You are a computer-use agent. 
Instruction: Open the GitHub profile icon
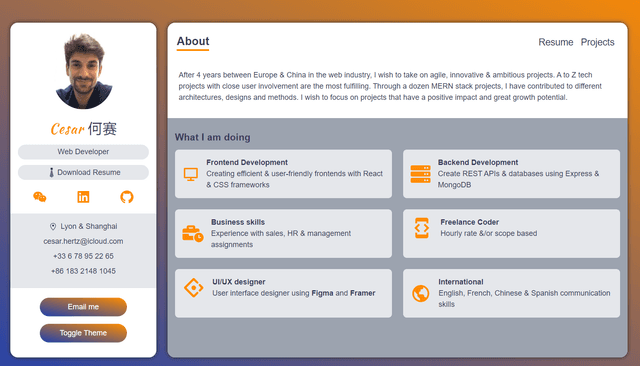point(127,197)
